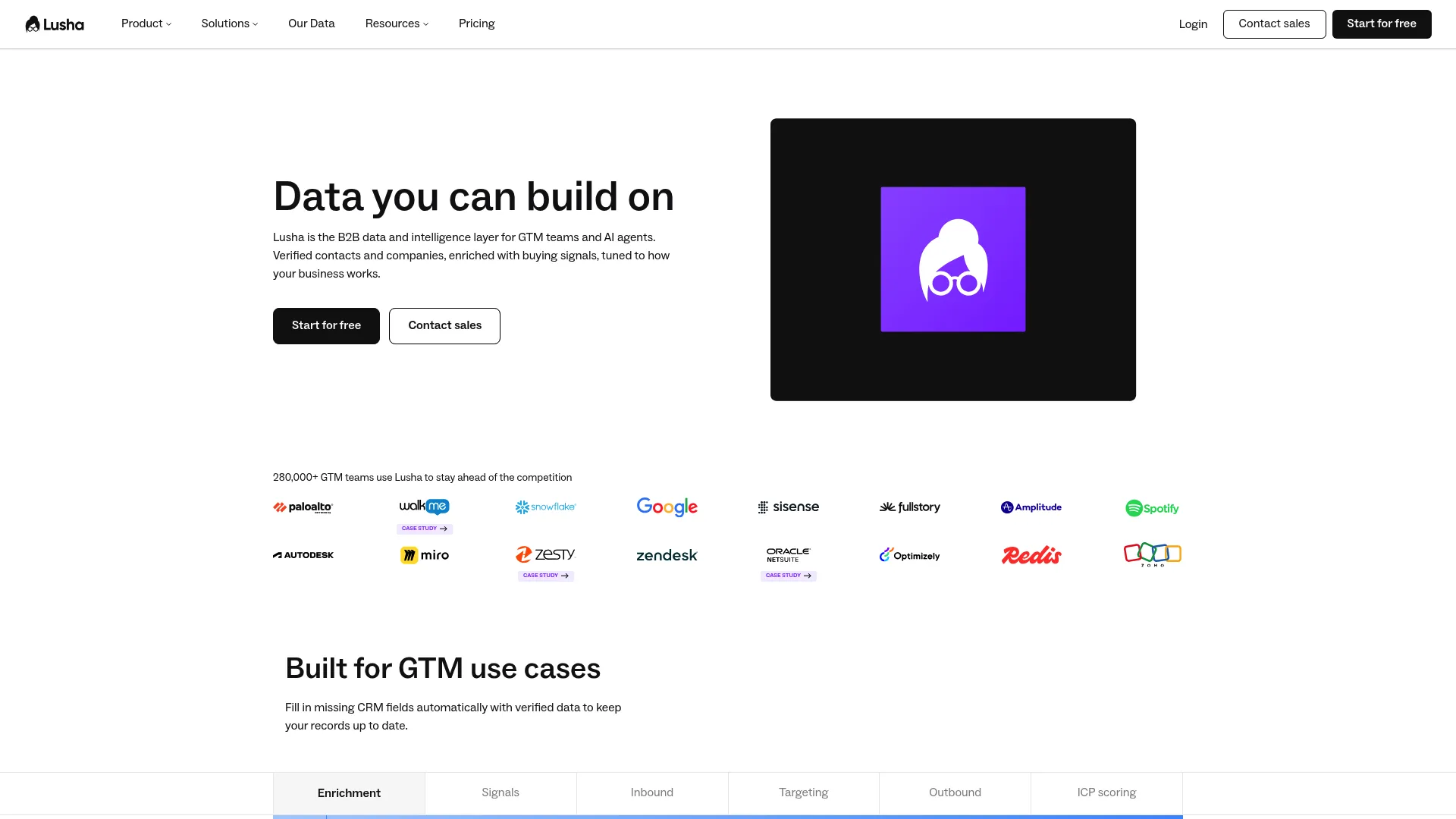Switch to the Outbound tab
Screen dimensions: 1456x819
click(x=955, y=793)
